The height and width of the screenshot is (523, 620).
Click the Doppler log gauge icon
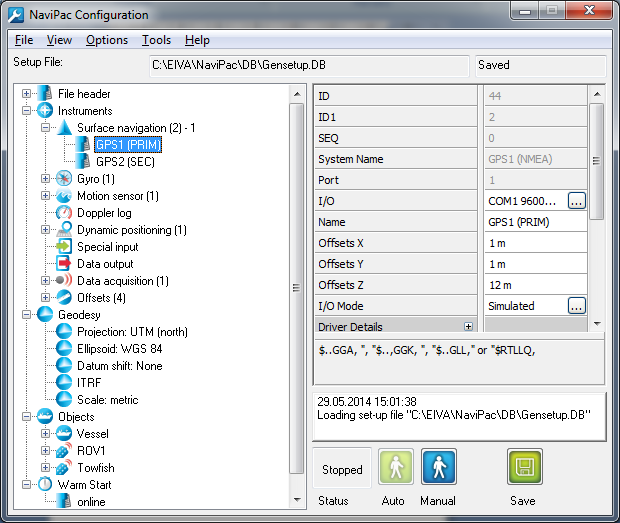[64, 213]
